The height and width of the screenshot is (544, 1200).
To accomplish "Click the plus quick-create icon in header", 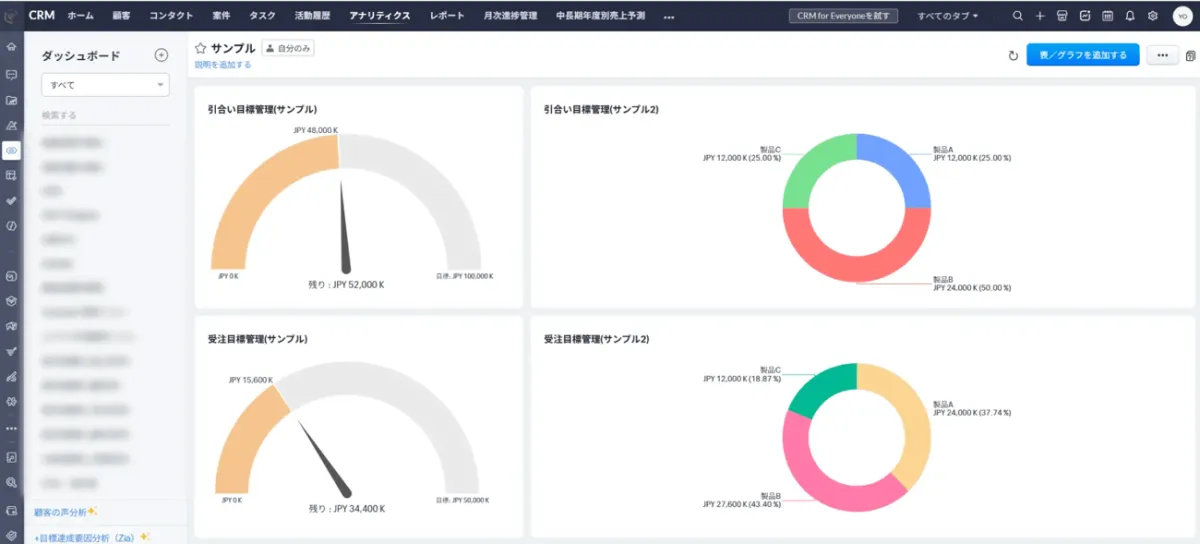I will pos(1040,16).
